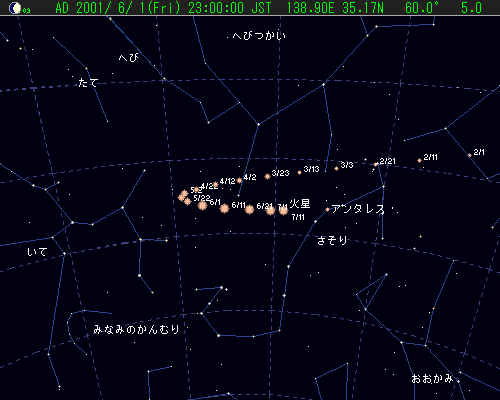Pick the Mars marker dated 3/23
The width and height of the screenshot is (500, 400).
click(267, 176)
